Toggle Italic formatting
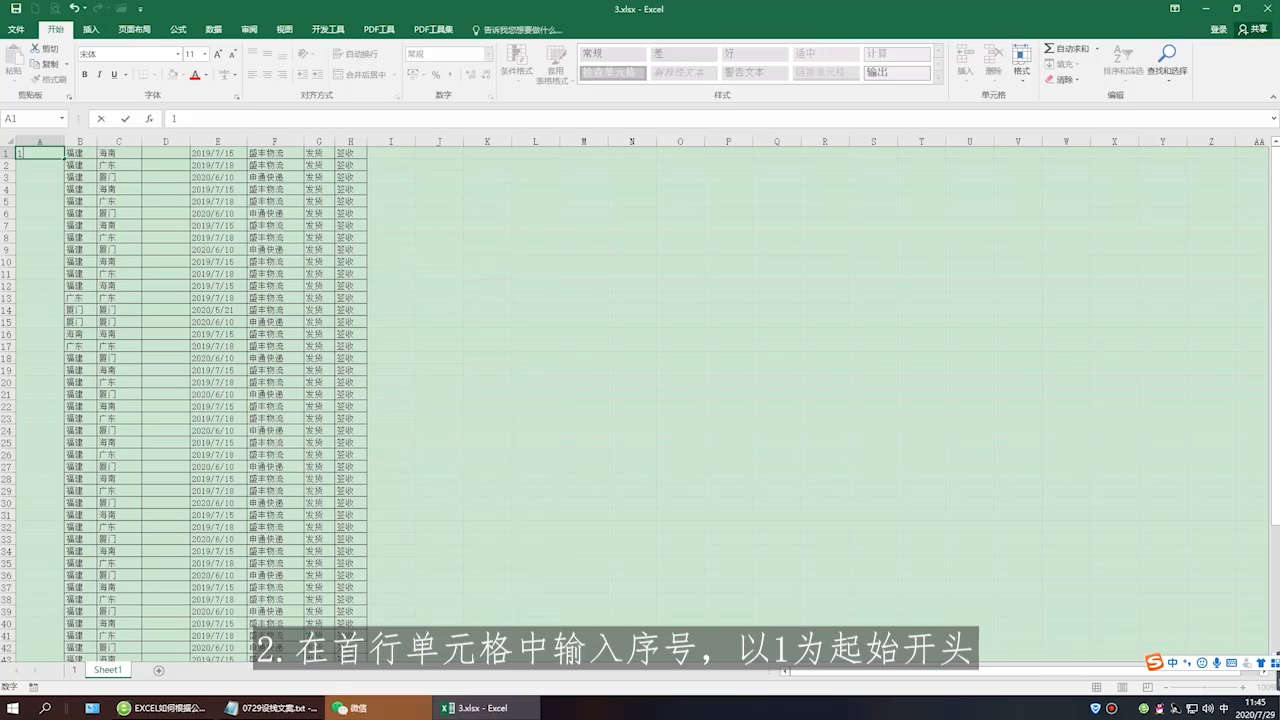 tap(99, 75)
